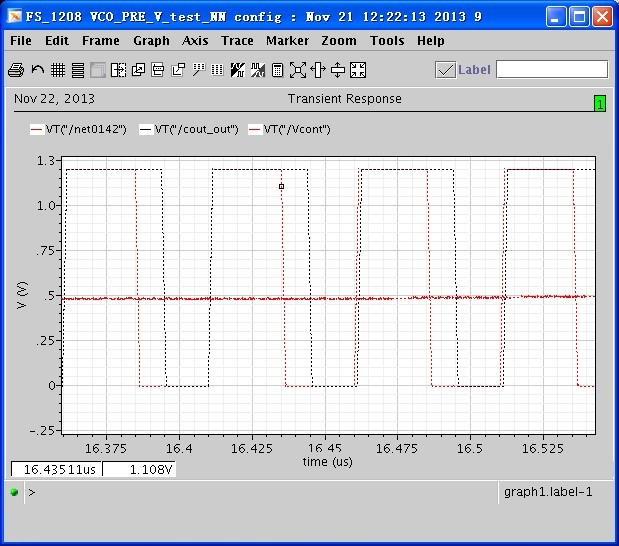The height and width of the screenshot is (546, 619).
Task: Click the horizontal strips layout icon
Action: click(x=77, y=69)
